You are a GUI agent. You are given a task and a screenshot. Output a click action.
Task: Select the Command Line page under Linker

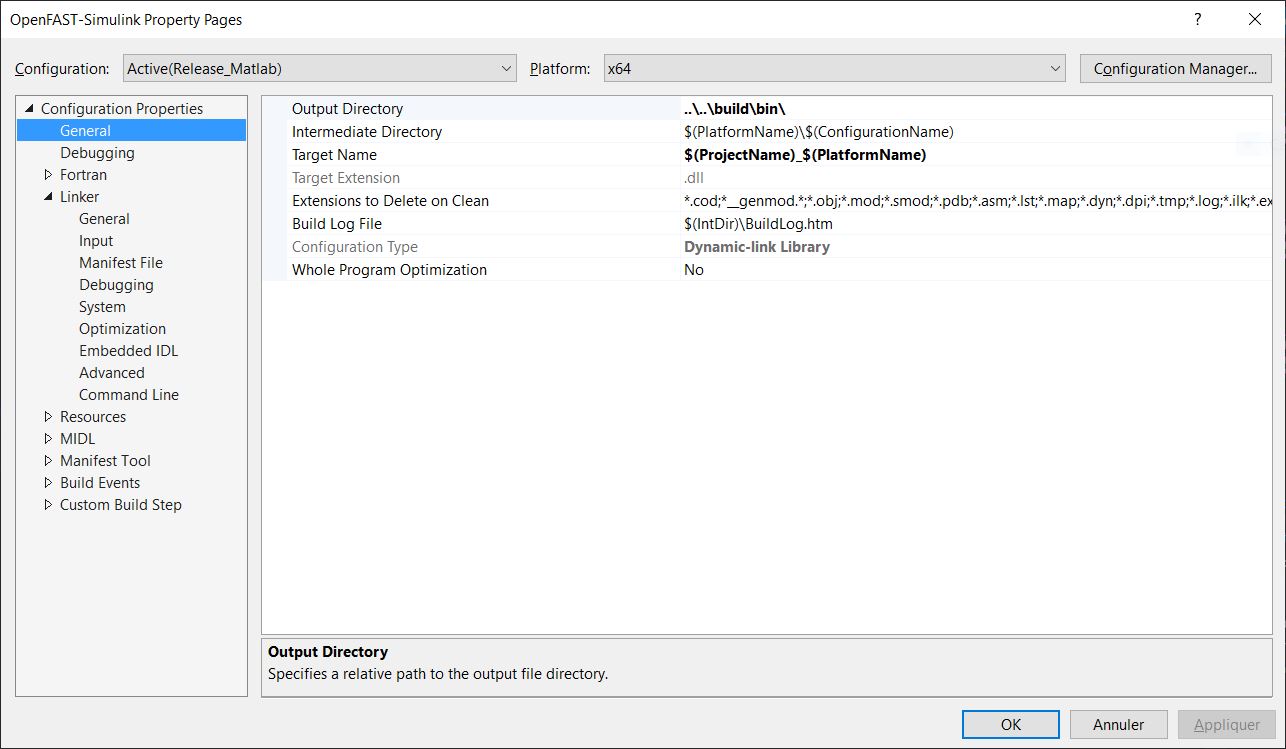(128, 394)
